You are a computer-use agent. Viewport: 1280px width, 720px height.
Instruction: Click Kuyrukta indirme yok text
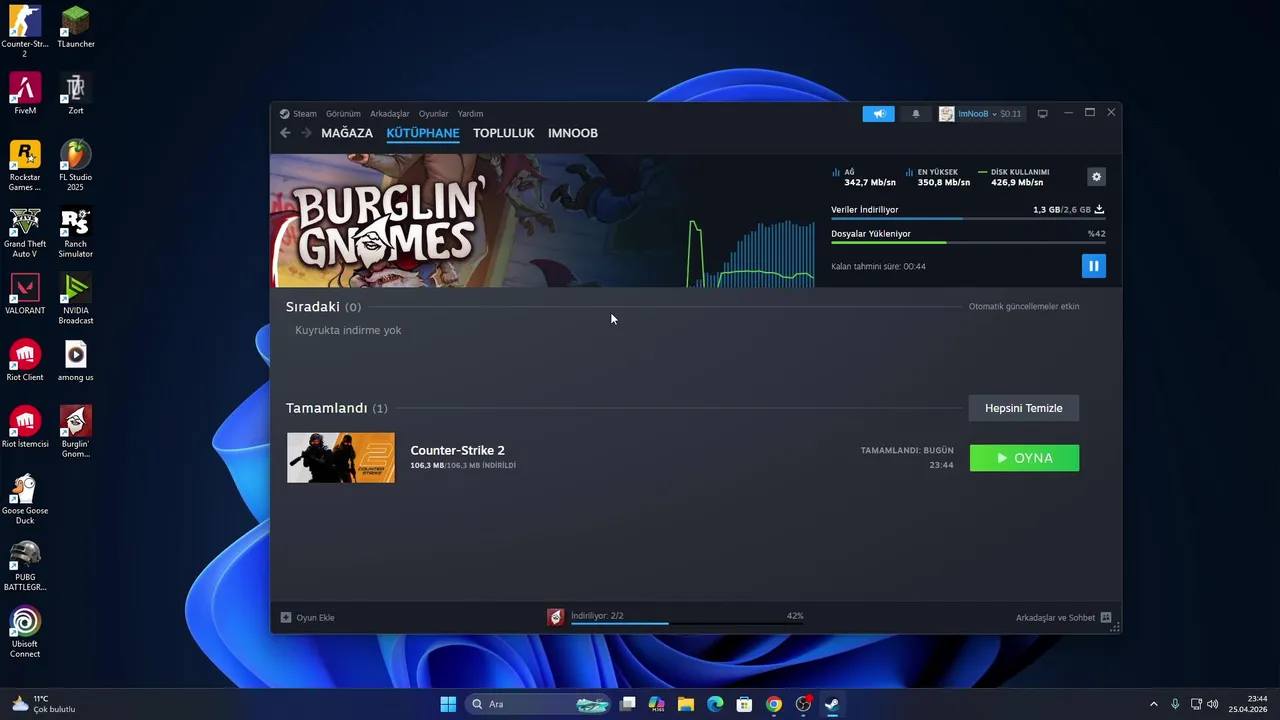348,330
